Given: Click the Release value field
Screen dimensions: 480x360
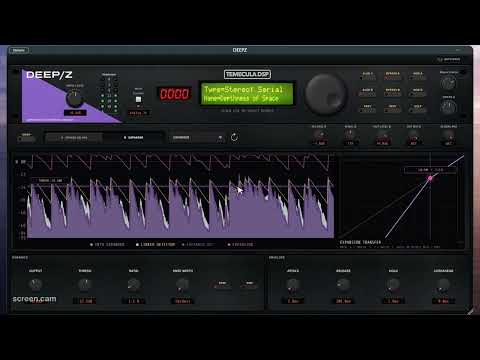Looking at the screenshot, I should (x=343, y=301).
